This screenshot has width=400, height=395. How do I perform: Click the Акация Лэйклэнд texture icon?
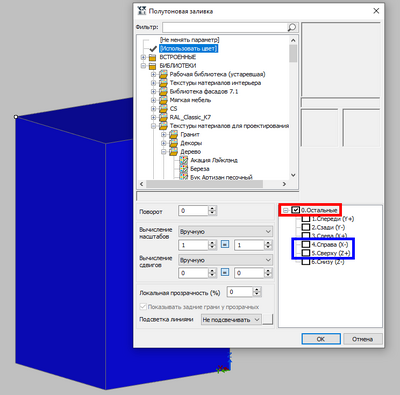[184, 160]
